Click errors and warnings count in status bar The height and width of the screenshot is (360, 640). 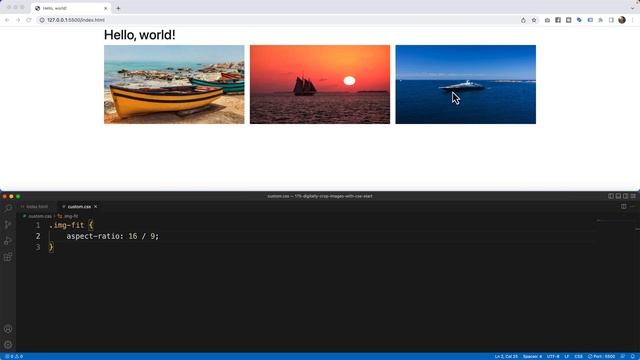[14, 356]
